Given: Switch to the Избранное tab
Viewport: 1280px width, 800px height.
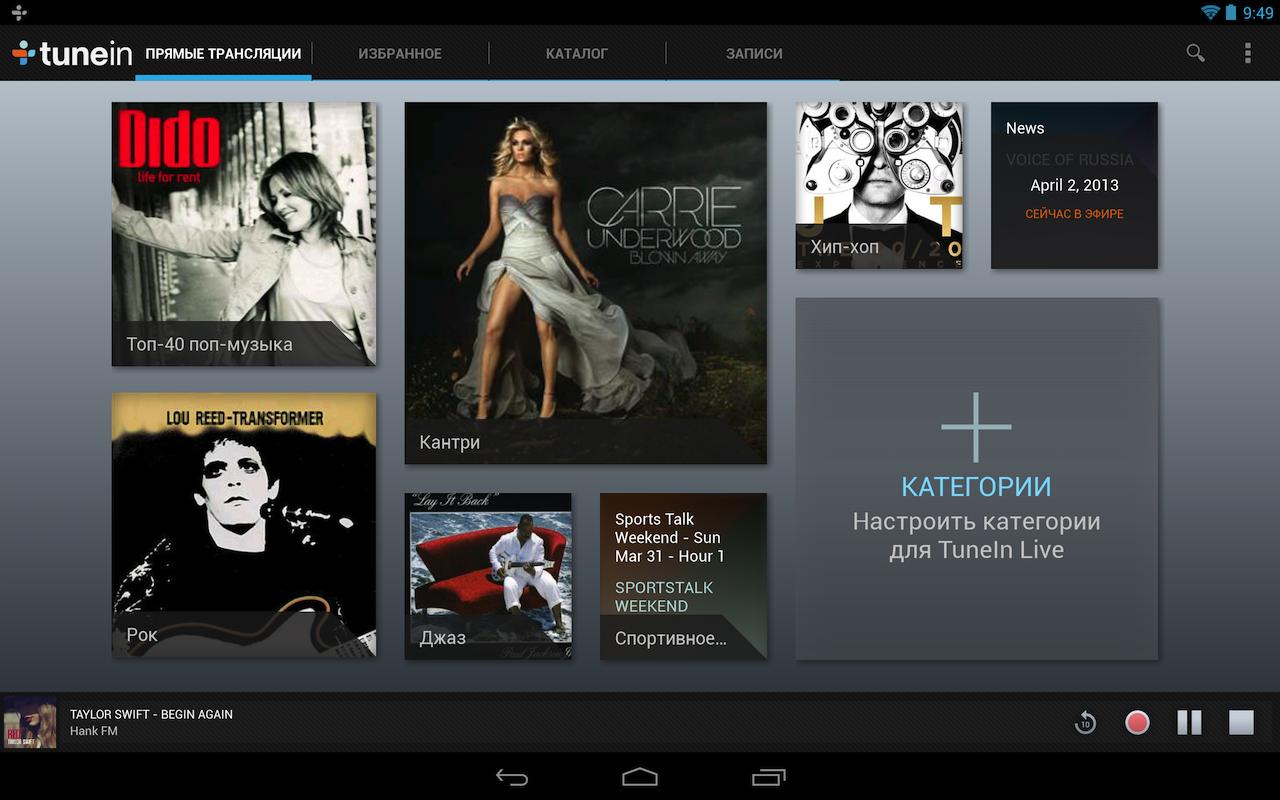Looking at the screenshot, I should tap(400, 54).
